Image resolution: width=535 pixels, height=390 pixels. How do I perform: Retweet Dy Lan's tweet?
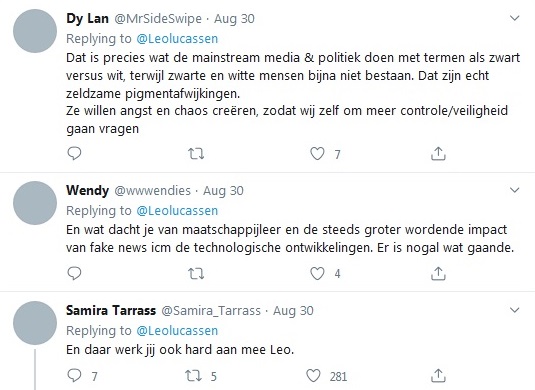pyautogui.click(x=196, y=154)
